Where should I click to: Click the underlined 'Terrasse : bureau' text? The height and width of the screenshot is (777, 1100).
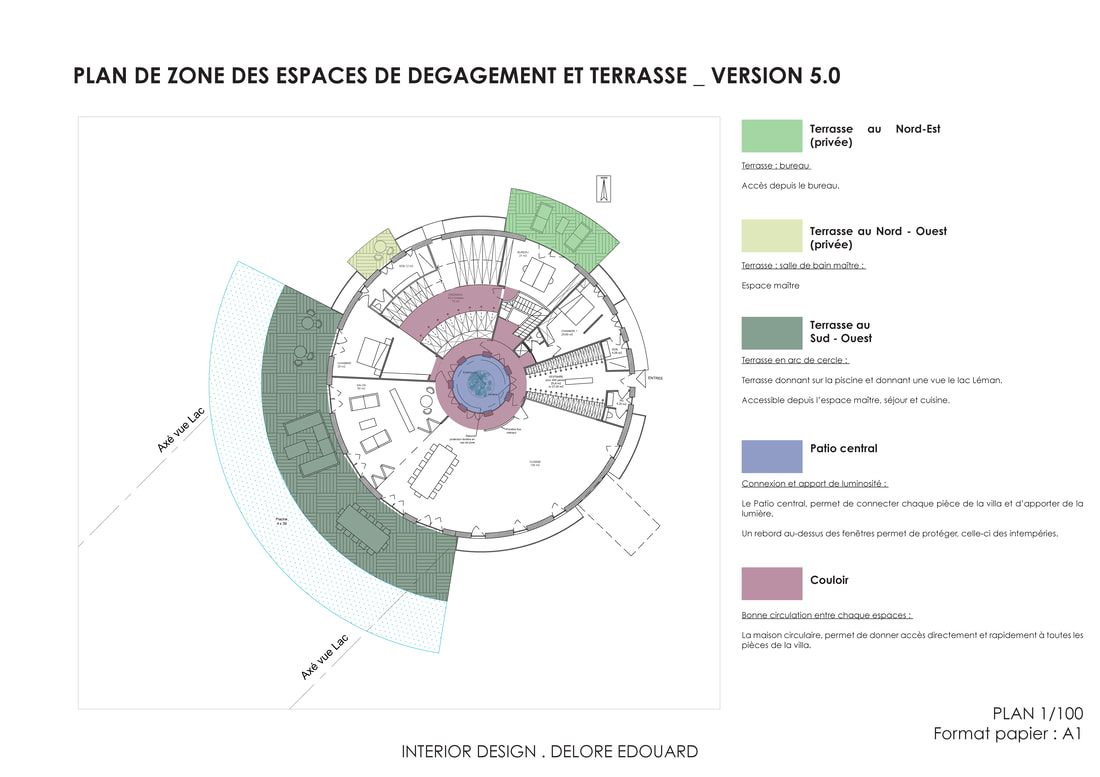[x=776, y=166]
